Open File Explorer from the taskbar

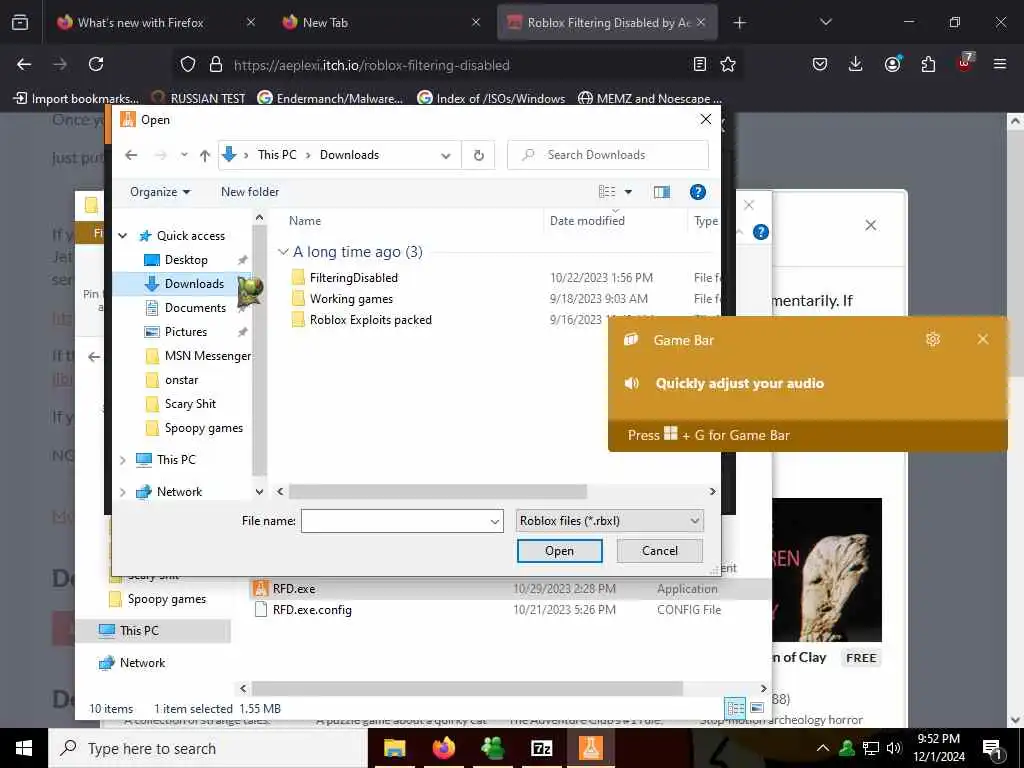pos(394,748)
